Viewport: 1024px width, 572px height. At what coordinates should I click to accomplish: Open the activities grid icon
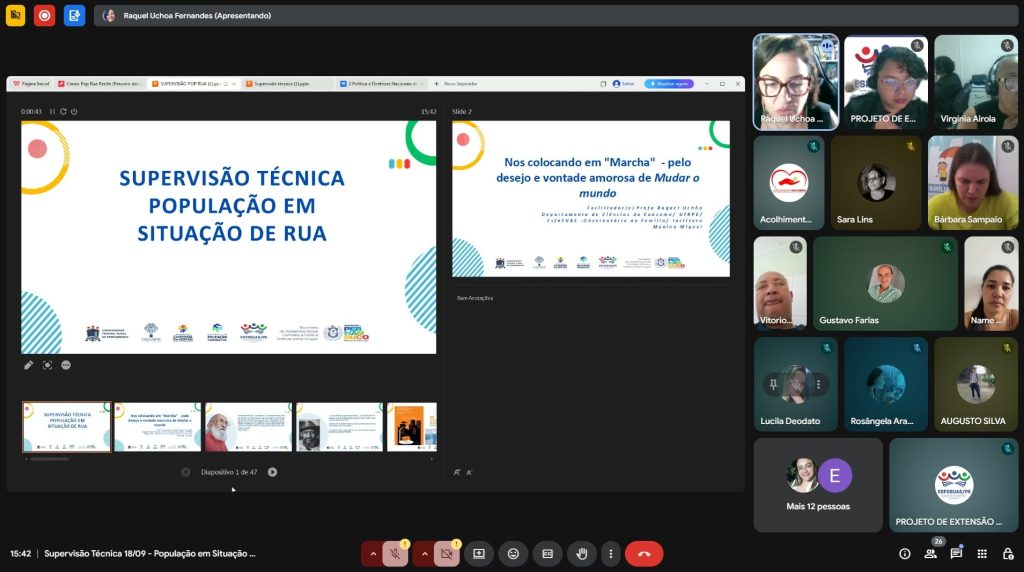coord(982,554)
